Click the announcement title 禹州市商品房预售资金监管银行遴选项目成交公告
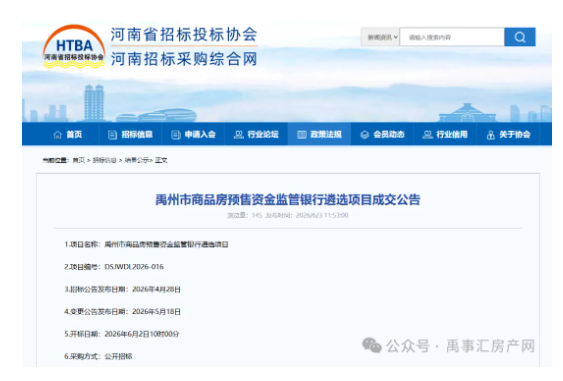 [288, 200]
